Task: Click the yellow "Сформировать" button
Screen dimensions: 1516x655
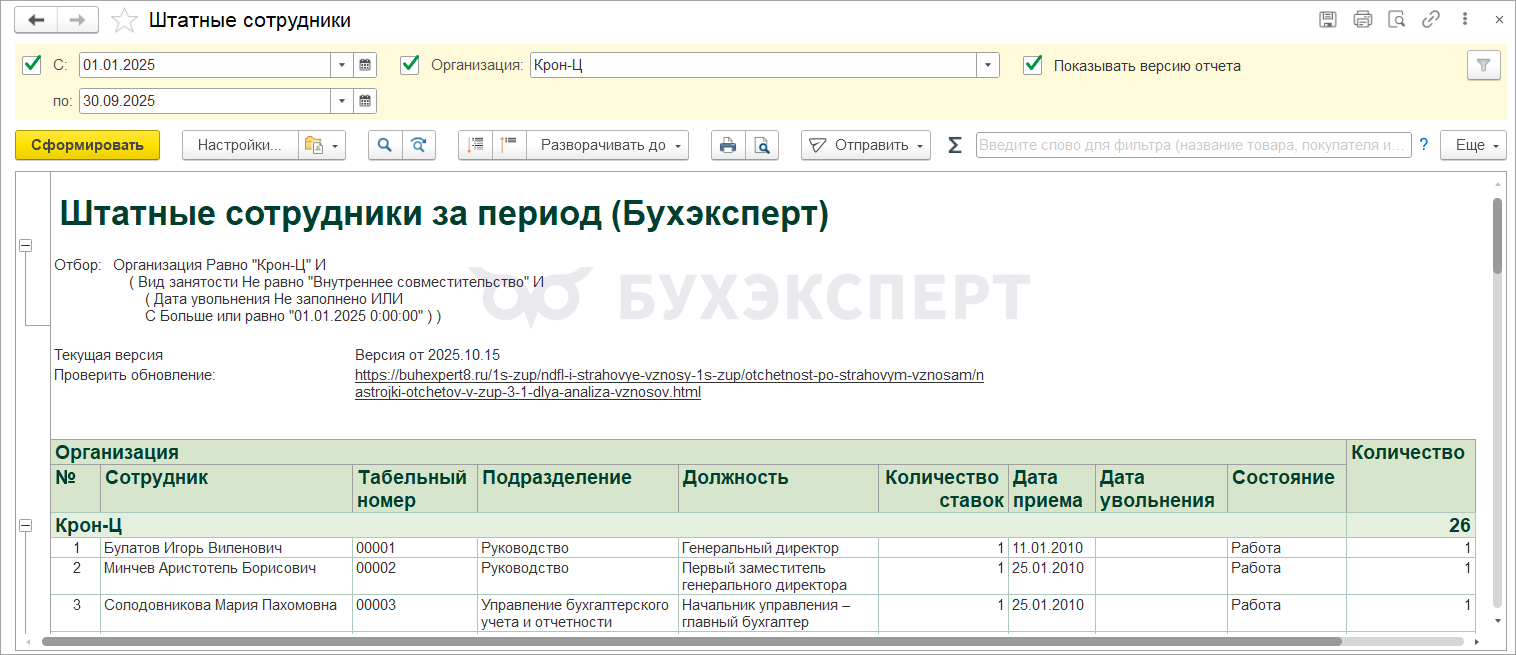Action: [87, 145]
